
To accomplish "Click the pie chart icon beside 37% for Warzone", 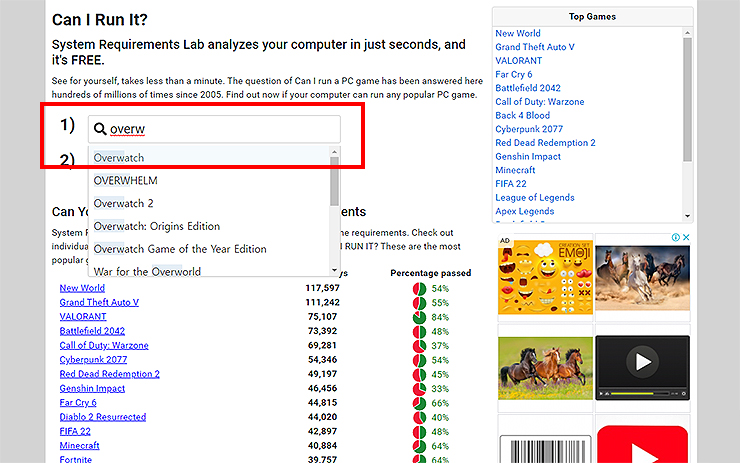I will pyautogui.click(x=419, y=346).
